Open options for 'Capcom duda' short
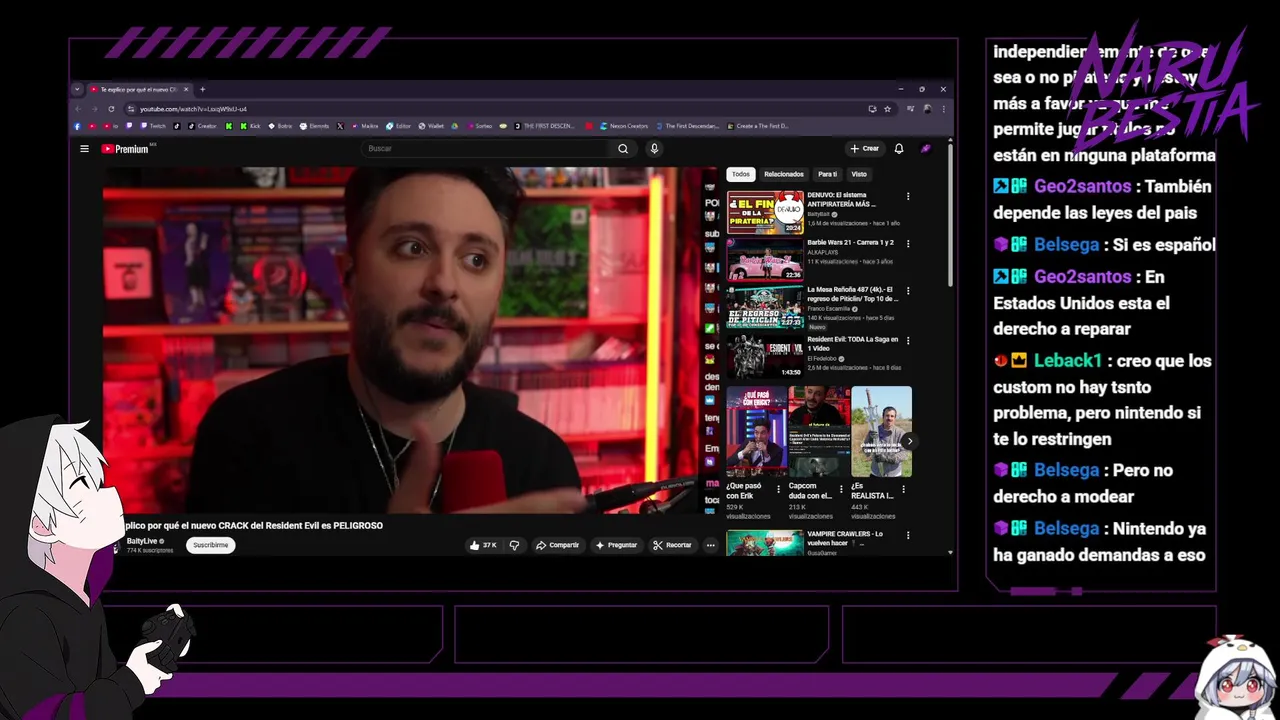This screenshot has width=1280, height=720. (841, 490)
